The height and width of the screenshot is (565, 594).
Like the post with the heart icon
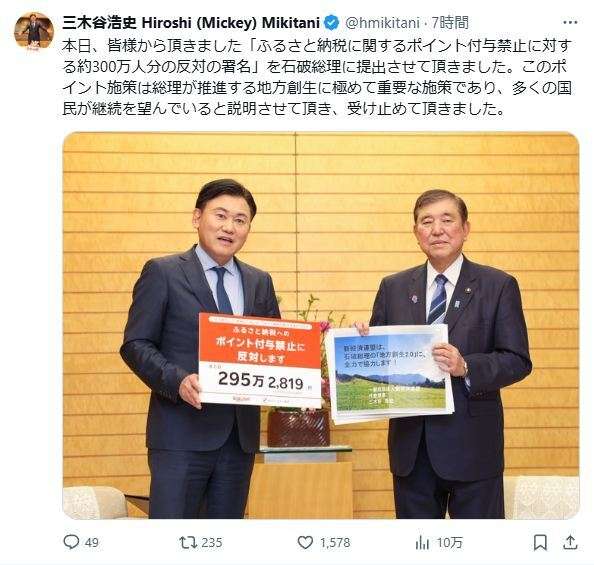305,543
